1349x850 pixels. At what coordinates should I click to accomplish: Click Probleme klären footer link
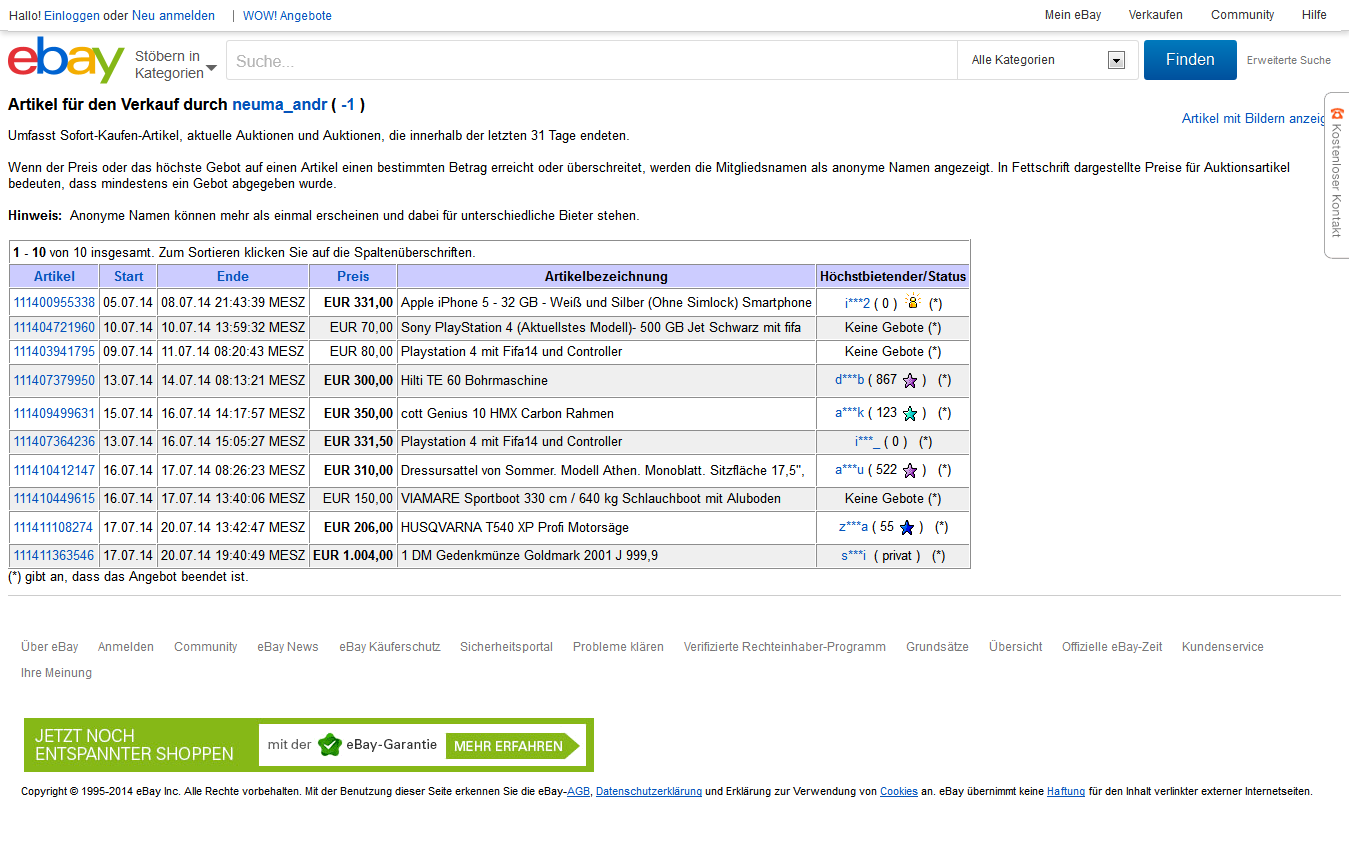click(x=618, y=647)
